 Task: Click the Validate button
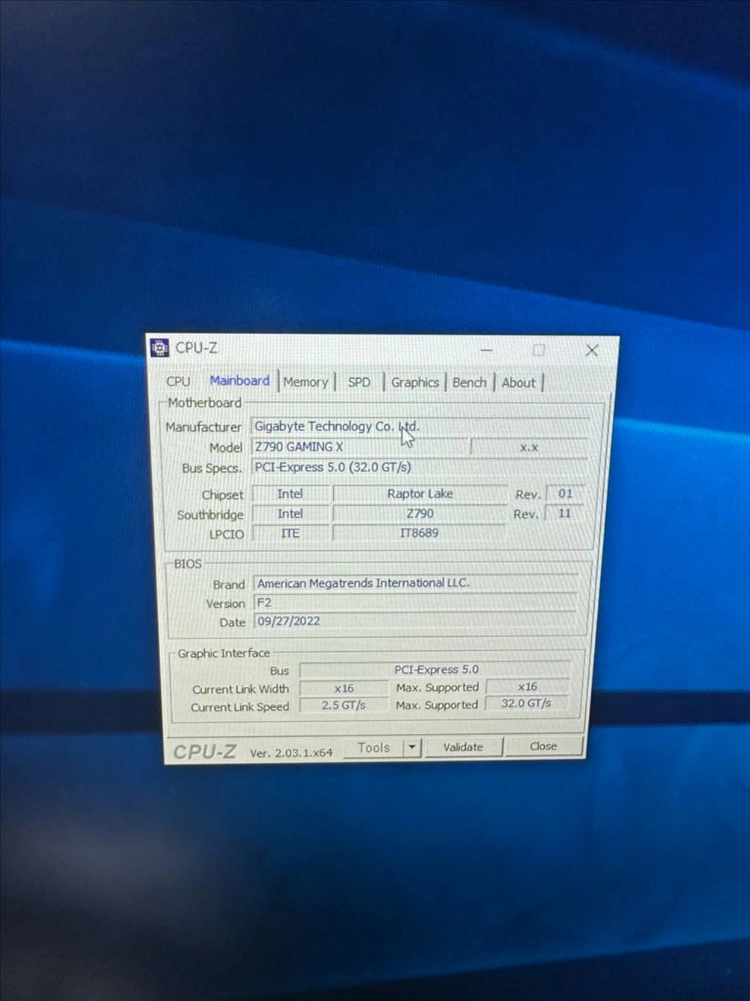click(x=463, y=747)
